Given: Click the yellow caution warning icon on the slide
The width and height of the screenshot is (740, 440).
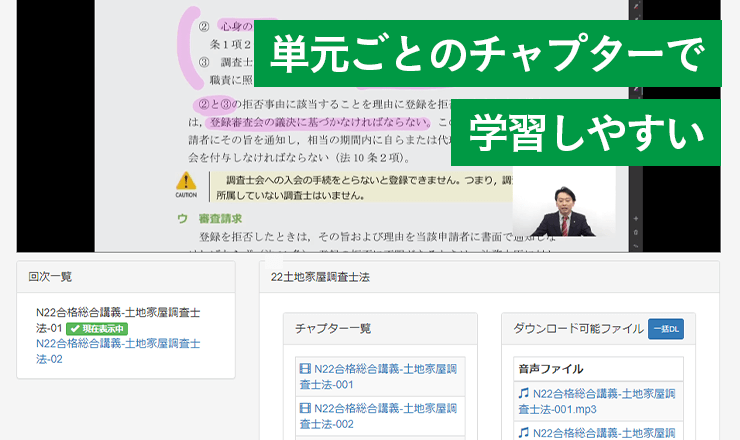Looking at the screenshot, I should 186,181.
